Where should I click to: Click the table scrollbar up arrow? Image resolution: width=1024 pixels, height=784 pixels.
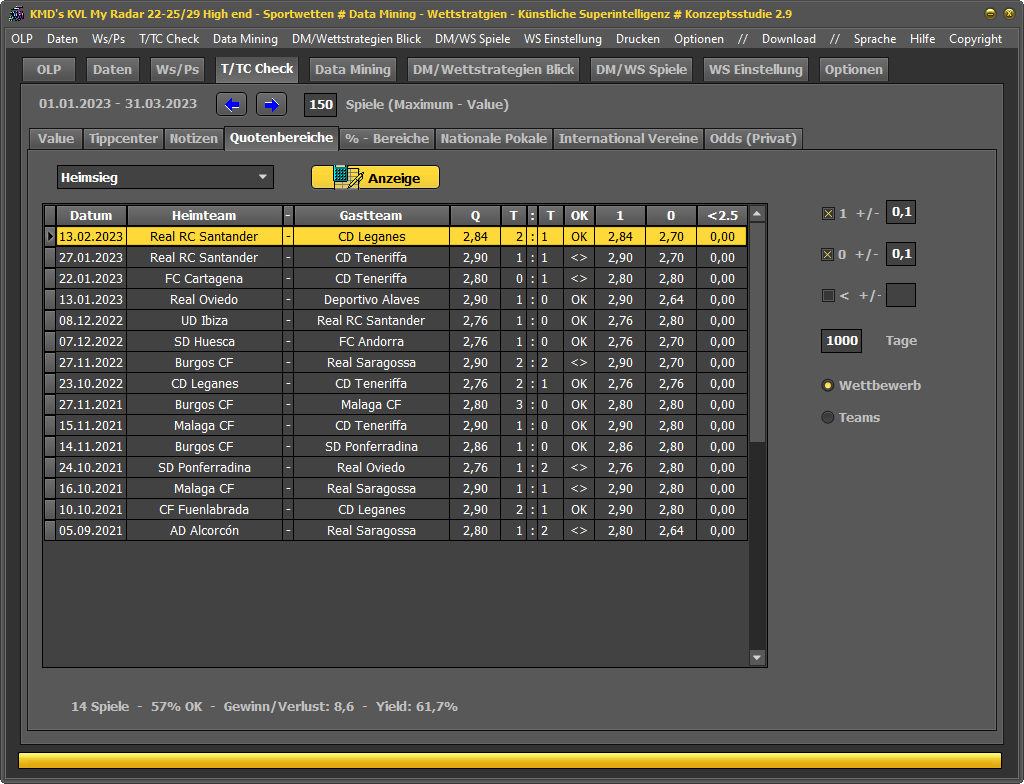(757, 214)
